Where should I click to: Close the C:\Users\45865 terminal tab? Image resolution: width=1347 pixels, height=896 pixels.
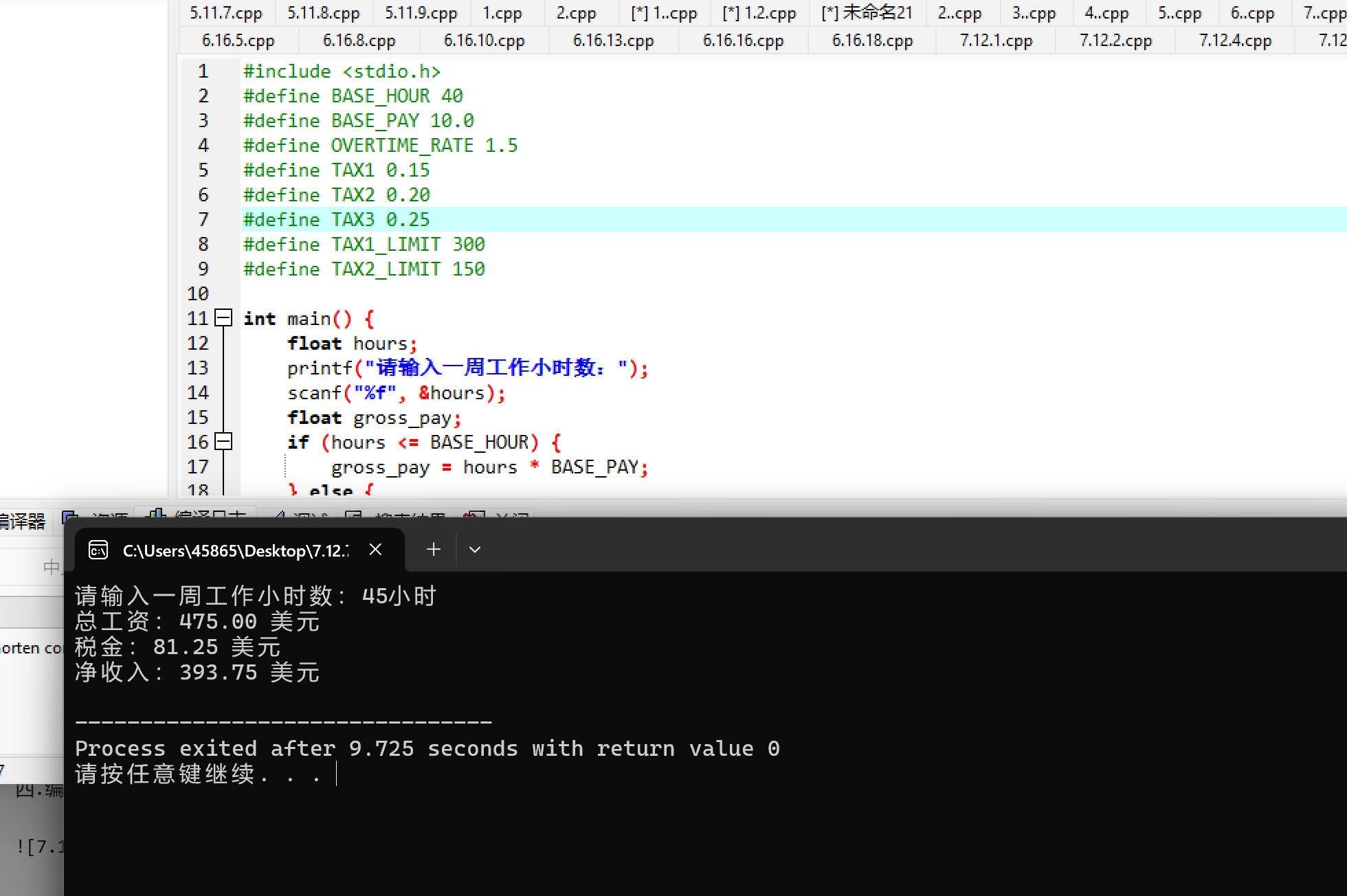click(375, 550)
